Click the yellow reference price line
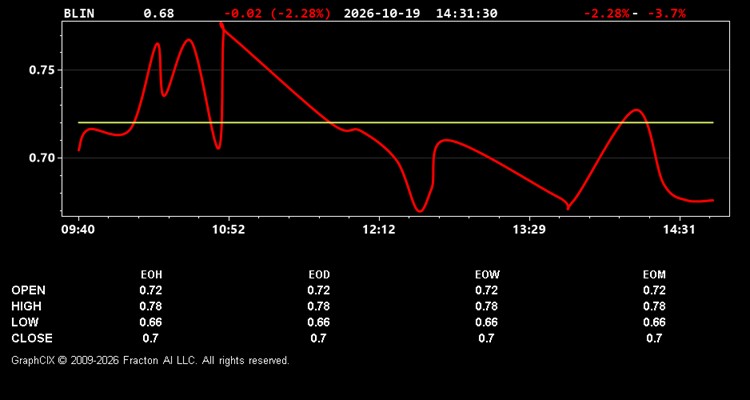The height and width of the screenshot is (400, 750). tap(396, 122)
